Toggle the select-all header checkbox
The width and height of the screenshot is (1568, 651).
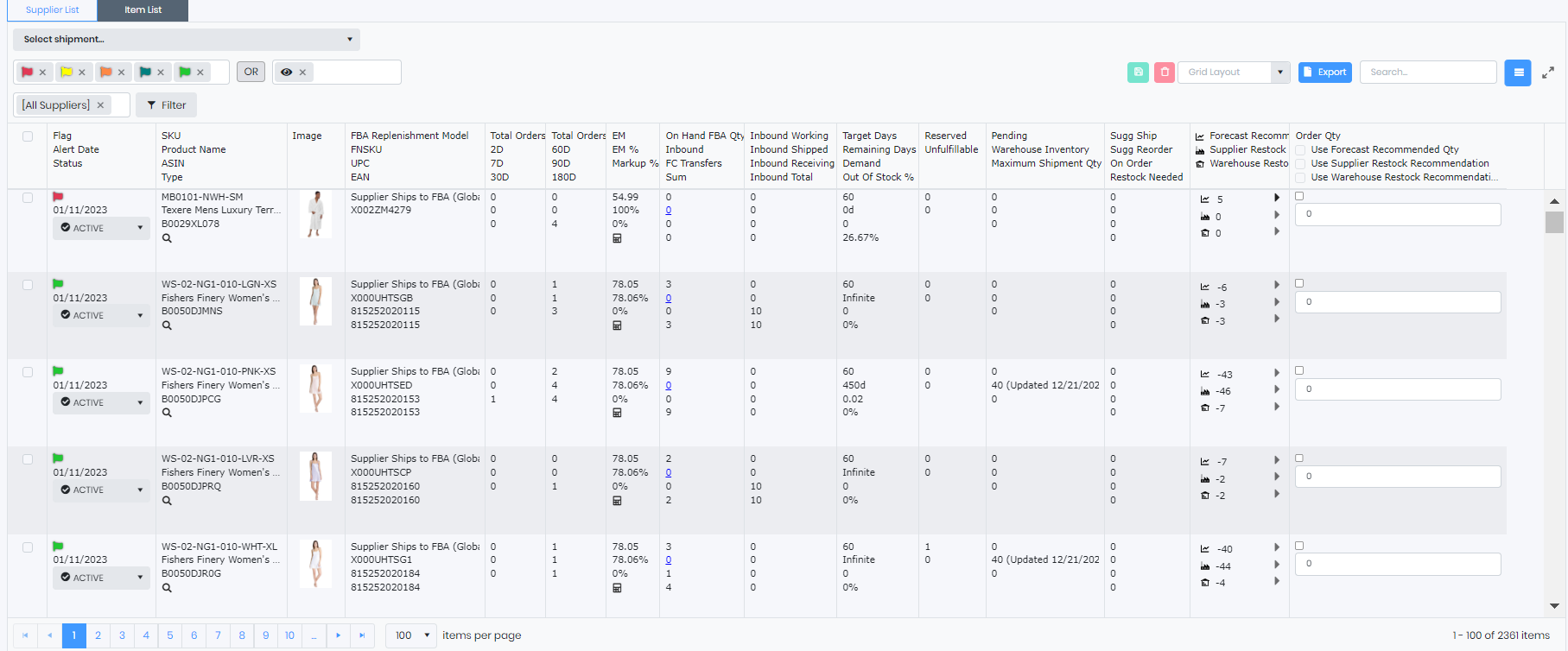[28, 136]
